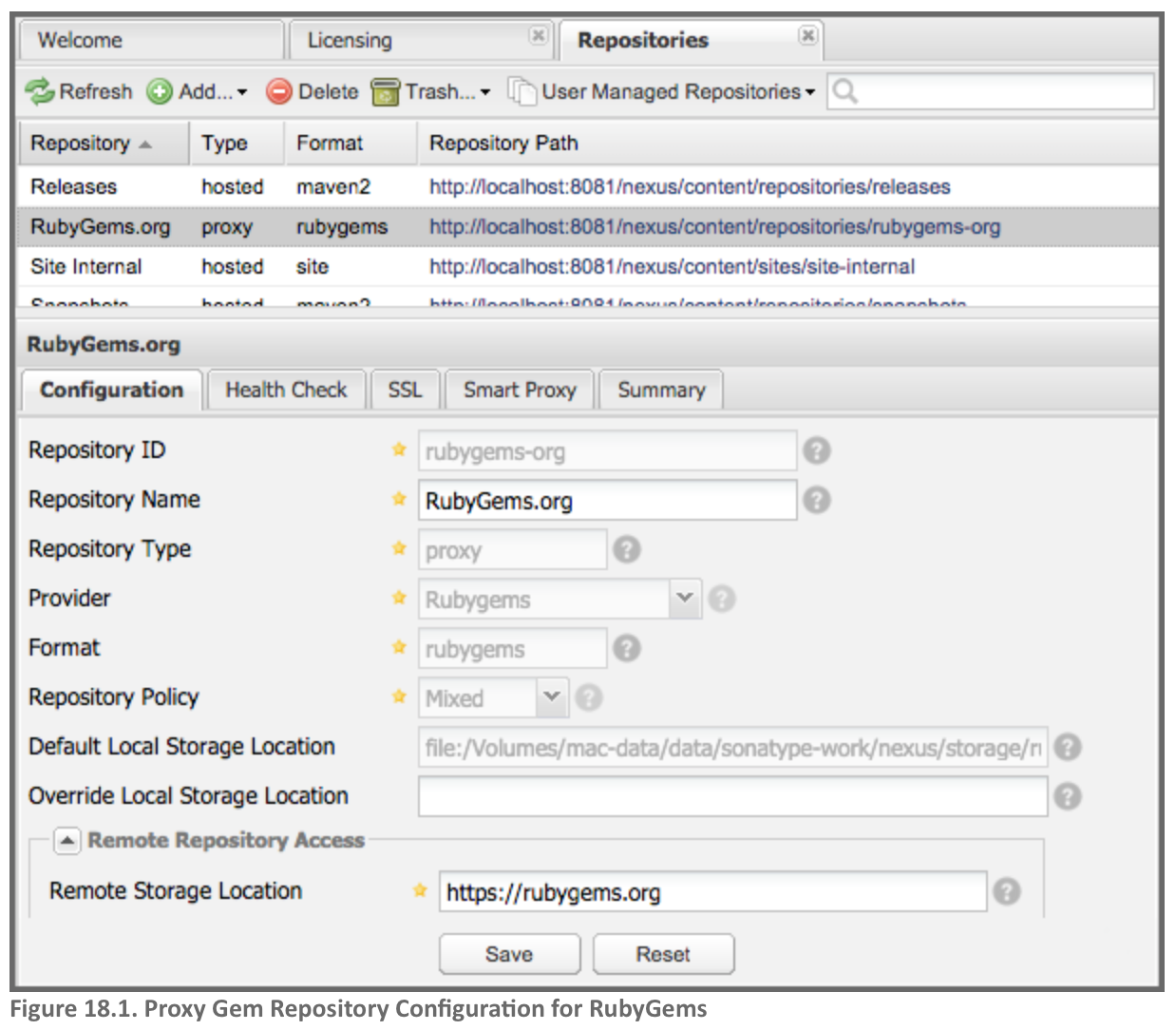Click help icon for Remote Storage Location
Image resolution: width=1176 pixels, height=1030 pixels.
click(x=1007, y=891)
